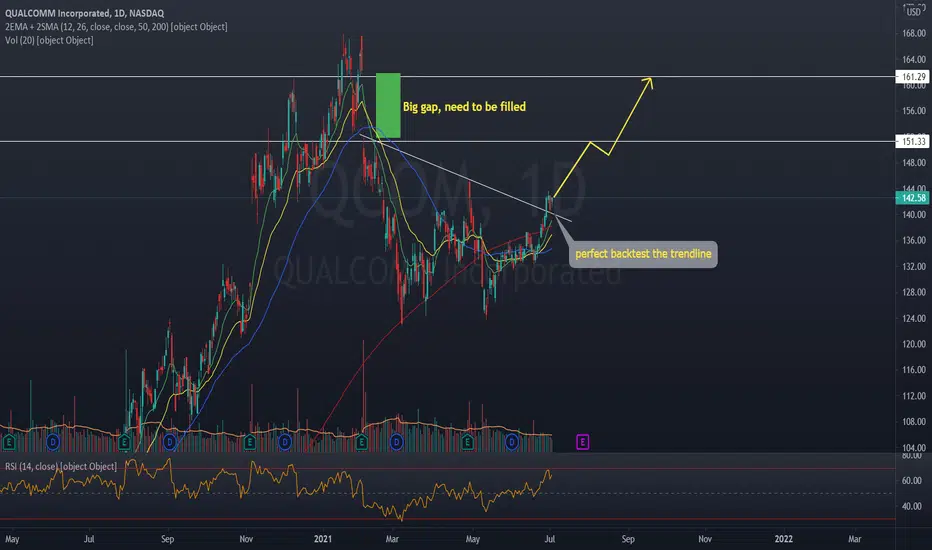932x550 pixels.
Task: Click the Mar label right of 2021
Action: point(392,539)
